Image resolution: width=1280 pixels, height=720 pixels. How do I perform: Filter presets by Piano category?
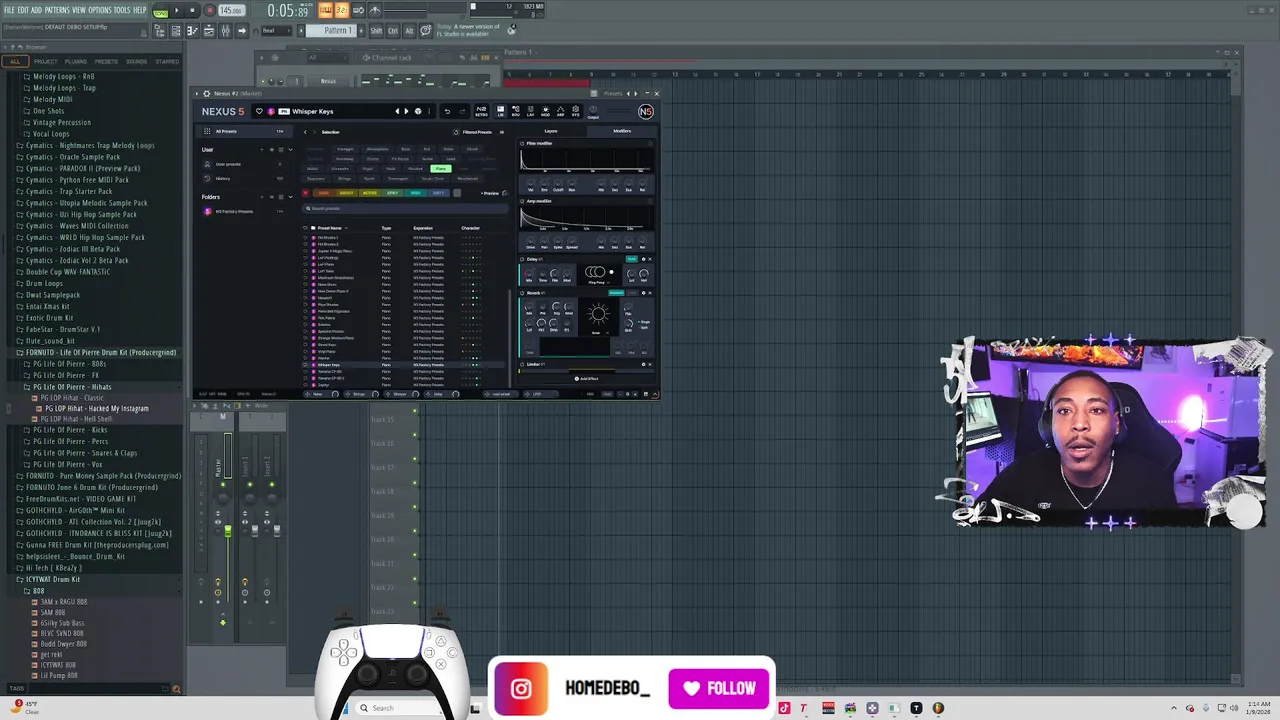441,169
